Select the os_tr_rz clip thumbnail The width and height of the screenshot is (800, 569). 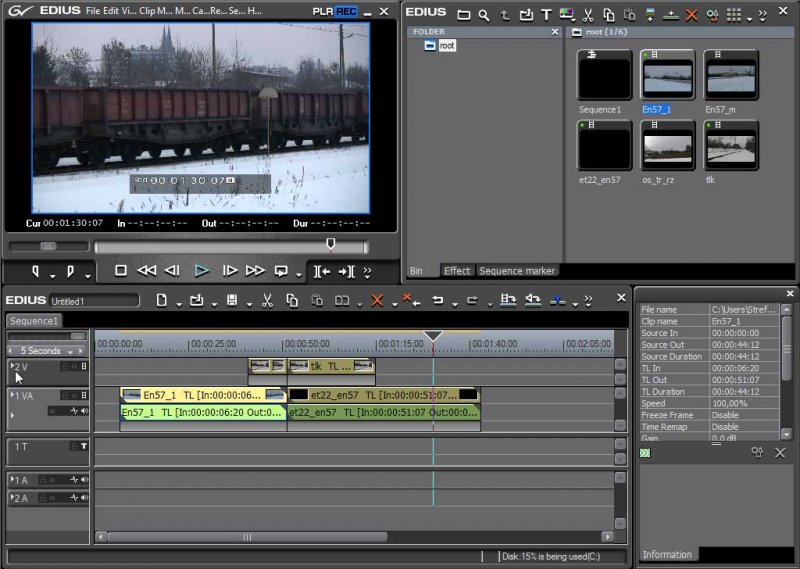(668, 148)
